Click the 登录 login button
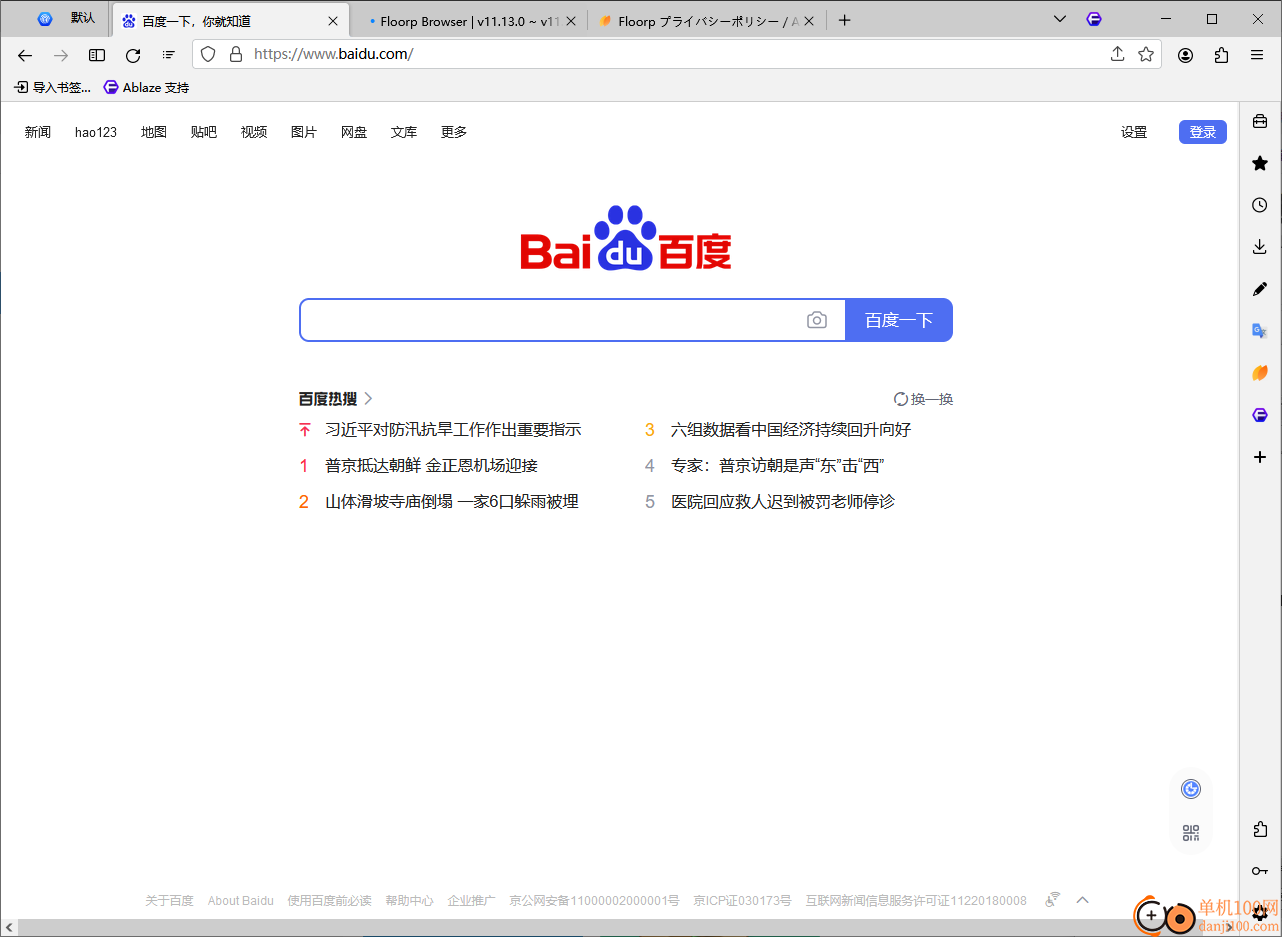 (1203, 132)
